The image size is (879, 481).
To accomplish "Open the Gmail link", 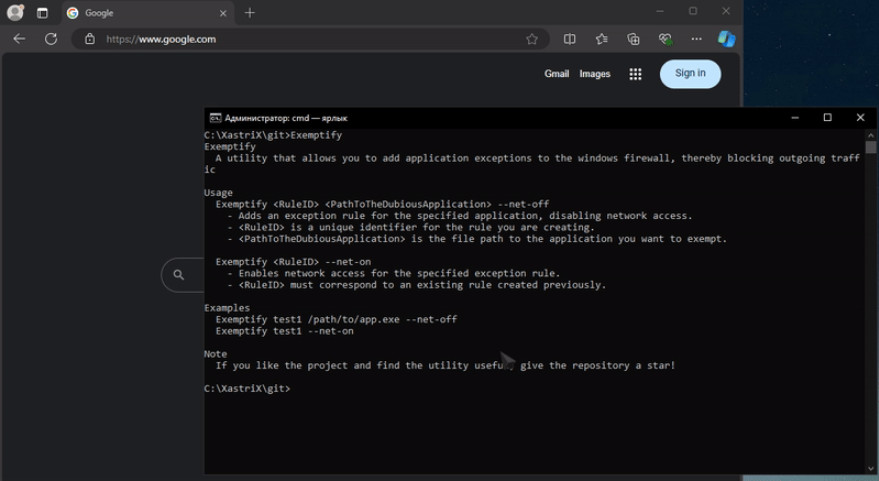I will click(557, 73).
